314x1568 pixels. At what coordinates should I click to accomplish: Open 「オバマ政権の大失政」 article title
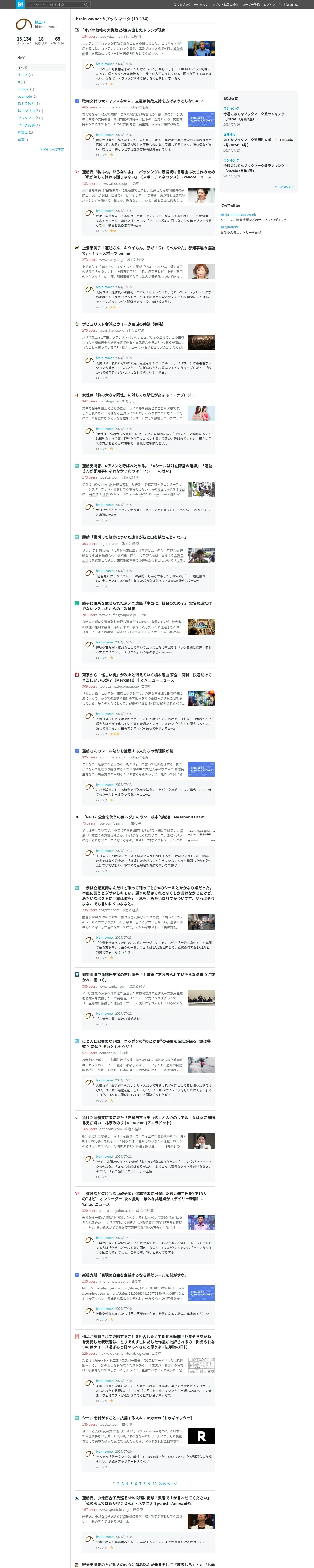pos(124,30)
